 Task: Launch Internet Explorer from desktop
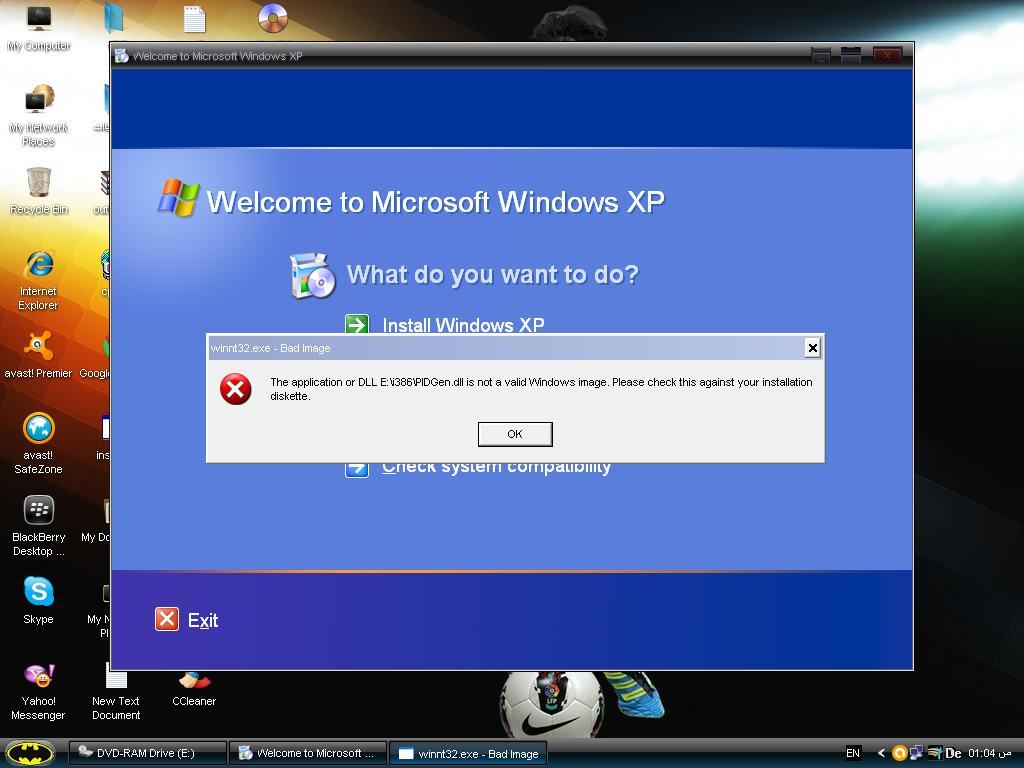pyautogui.click(x=39, y=280)
